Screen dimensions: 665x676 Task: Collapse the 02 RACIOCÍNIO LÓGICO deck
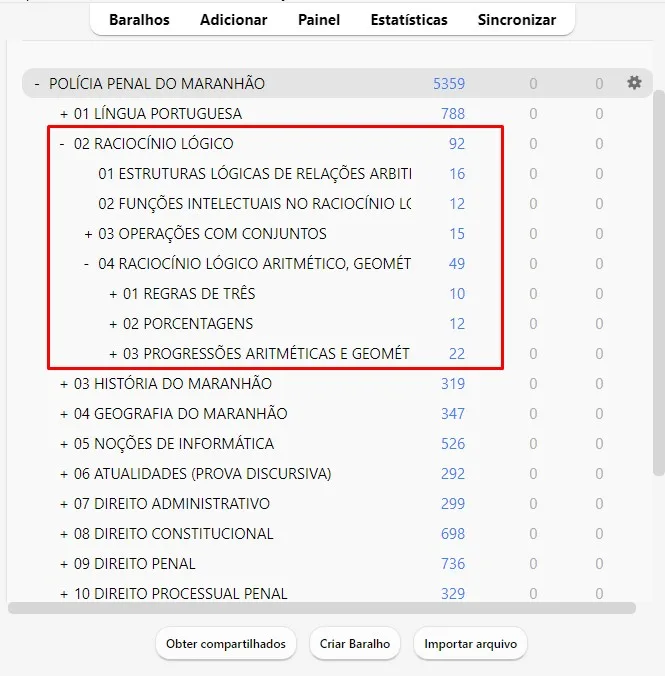point(62,144)
